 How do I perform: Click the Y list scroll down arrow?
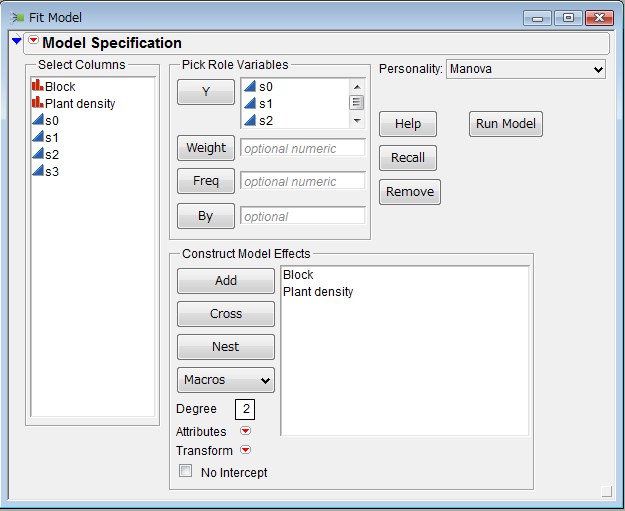[357, 120]
